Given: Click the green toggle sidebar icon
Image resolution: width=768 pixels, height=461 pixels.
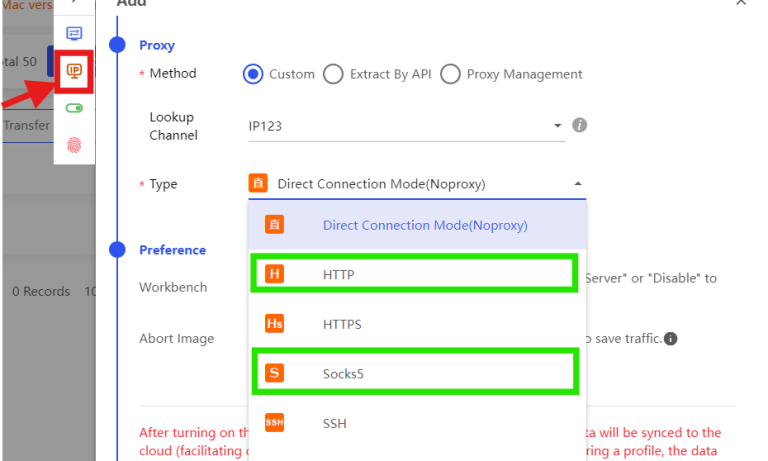Looking at the screenshot, I should [x=74, y=108].
